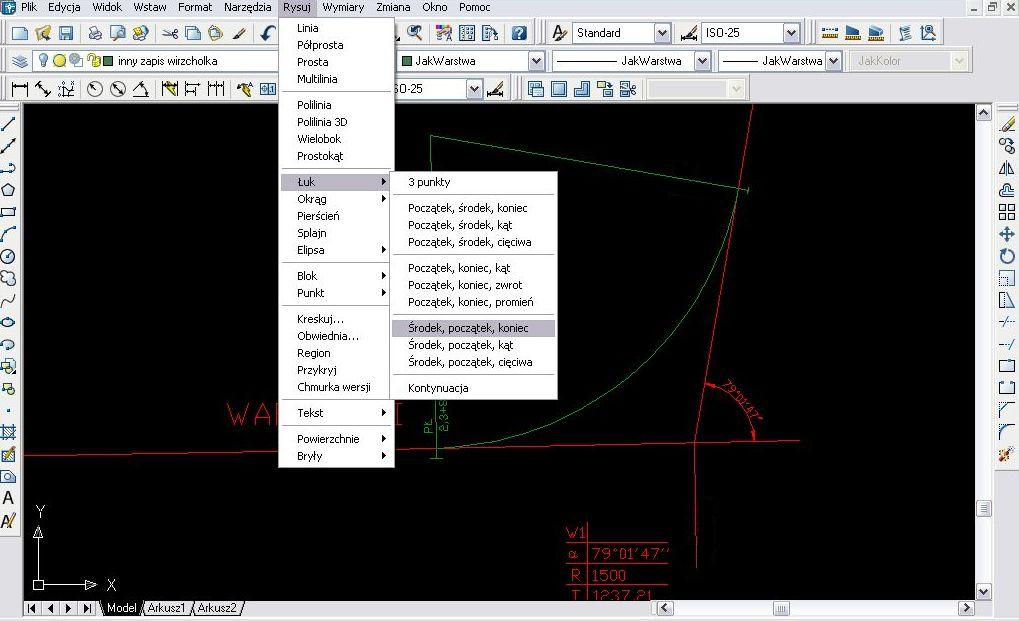Select the Line tool in draw toolbar
Screen dimensions: 1019x621
click(8, 123)
